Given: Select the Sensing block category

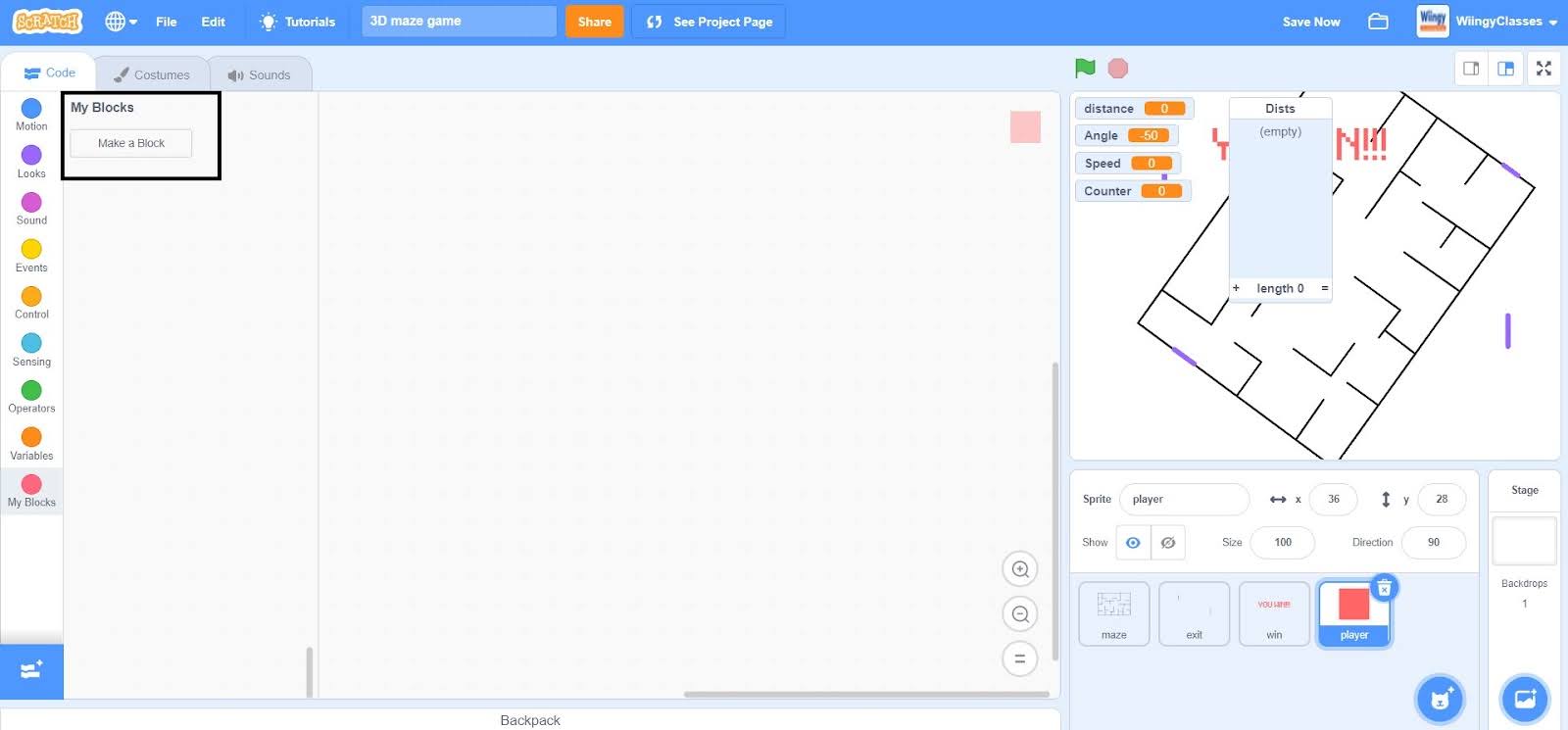Looking at the screenshot, I should point(31,350).
